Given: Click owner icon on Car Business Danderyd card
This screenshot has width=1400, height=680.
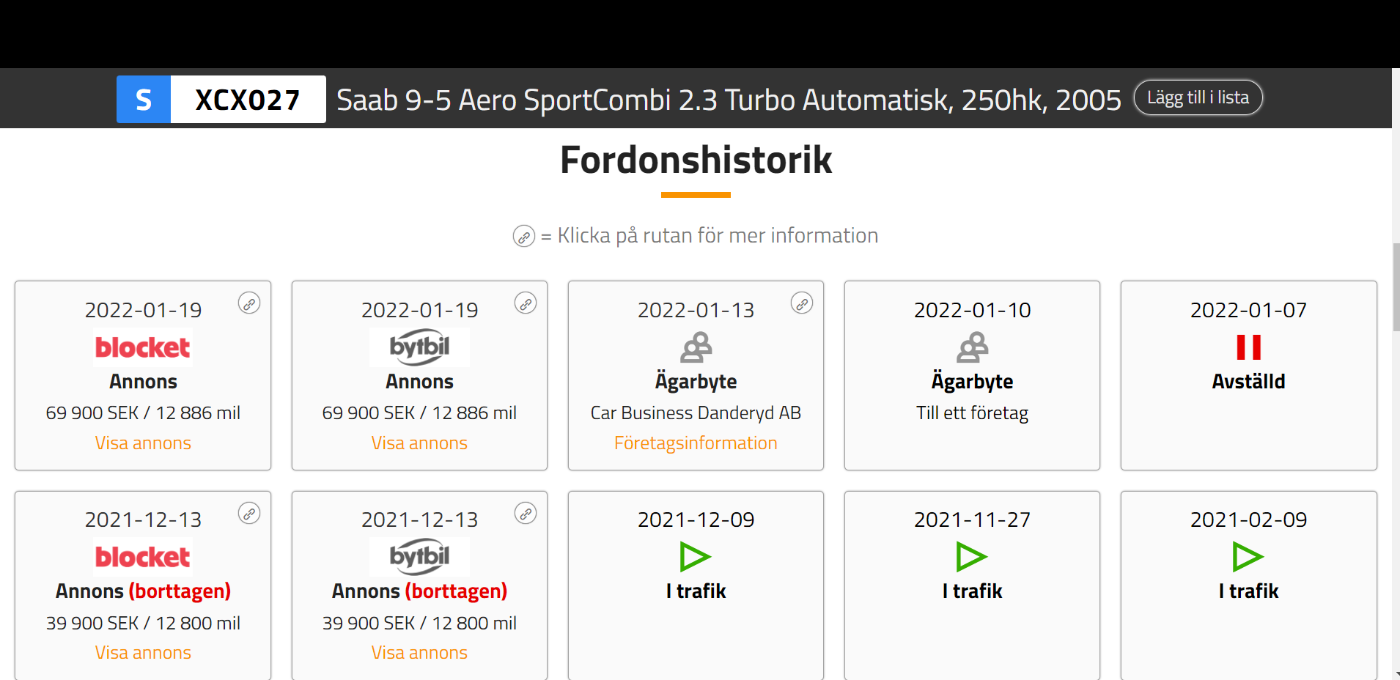Looking at the screenshot, I should tap(696, 347).
